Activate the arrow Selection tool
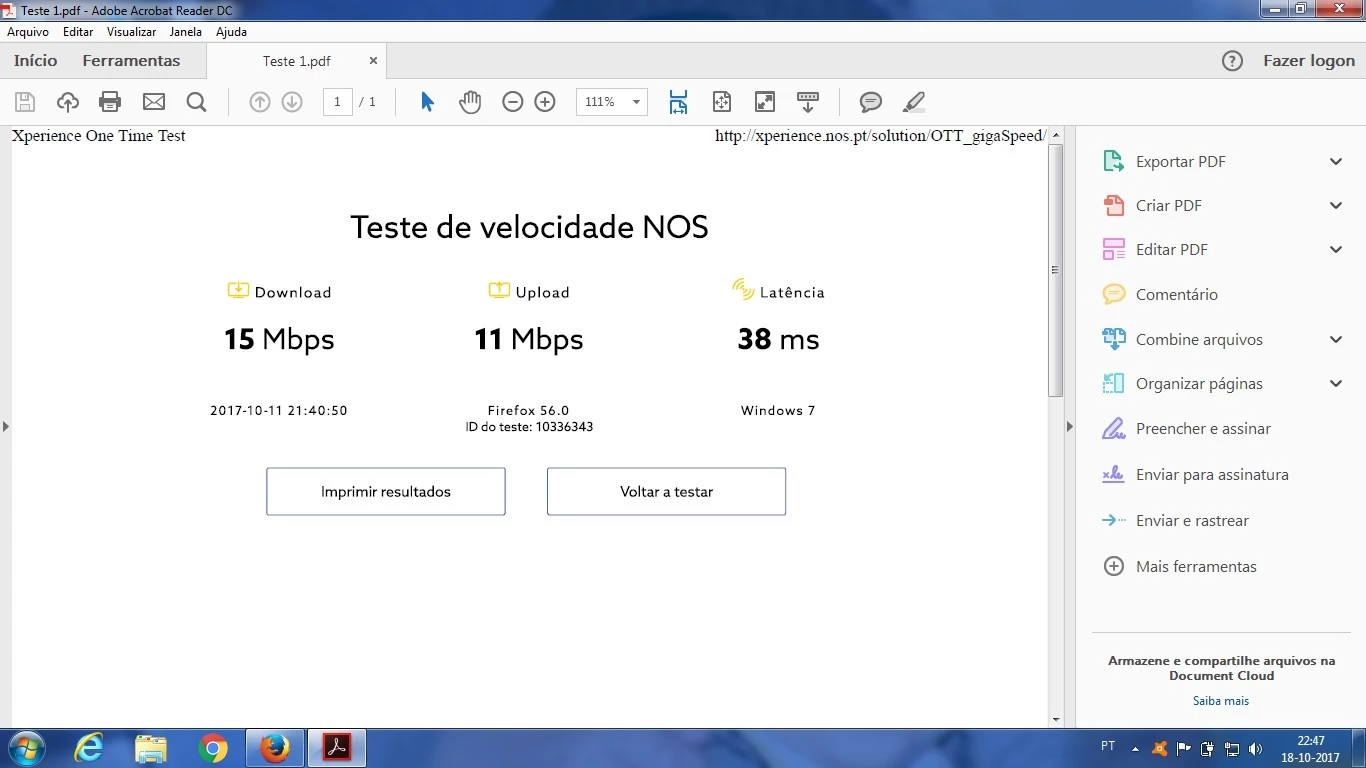 click(x=427, y=102)
